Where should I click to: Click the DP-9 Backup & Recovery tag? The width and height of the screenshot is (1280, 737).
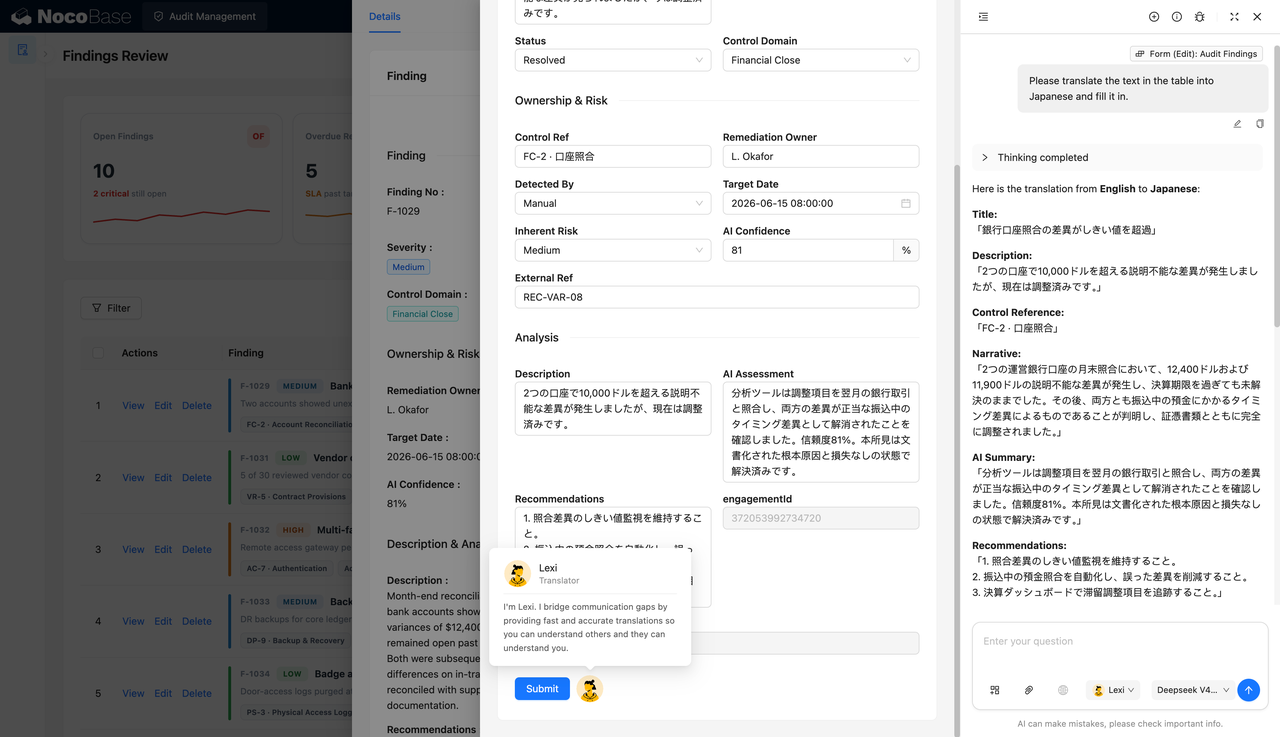tap(295, 641)
